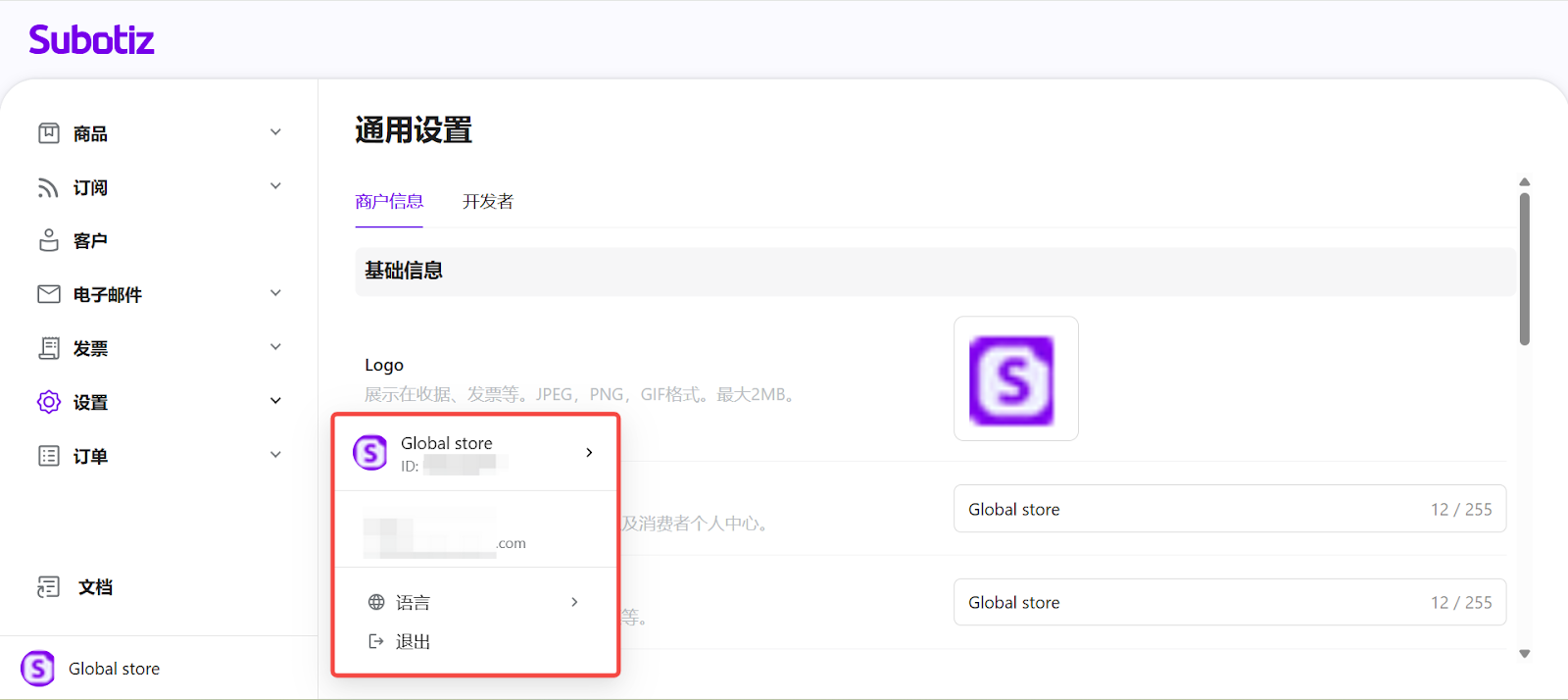Click the store Logo thumbnail image
Image resolution: width=1568 pixels, height=700 pixels.
tap(1015, 379)
